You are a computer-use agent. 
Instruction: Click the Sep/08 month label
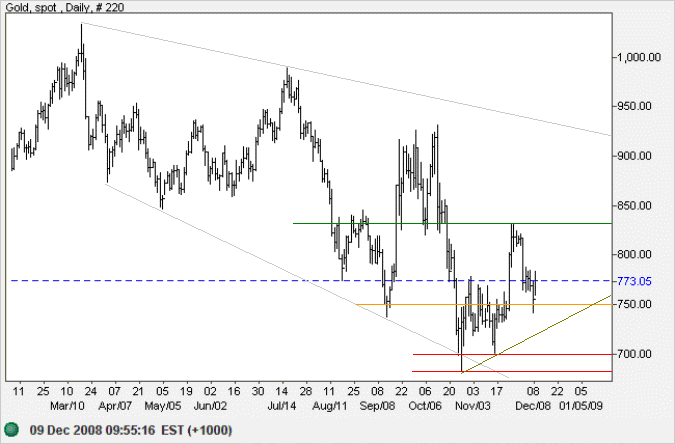pos(377,406)
